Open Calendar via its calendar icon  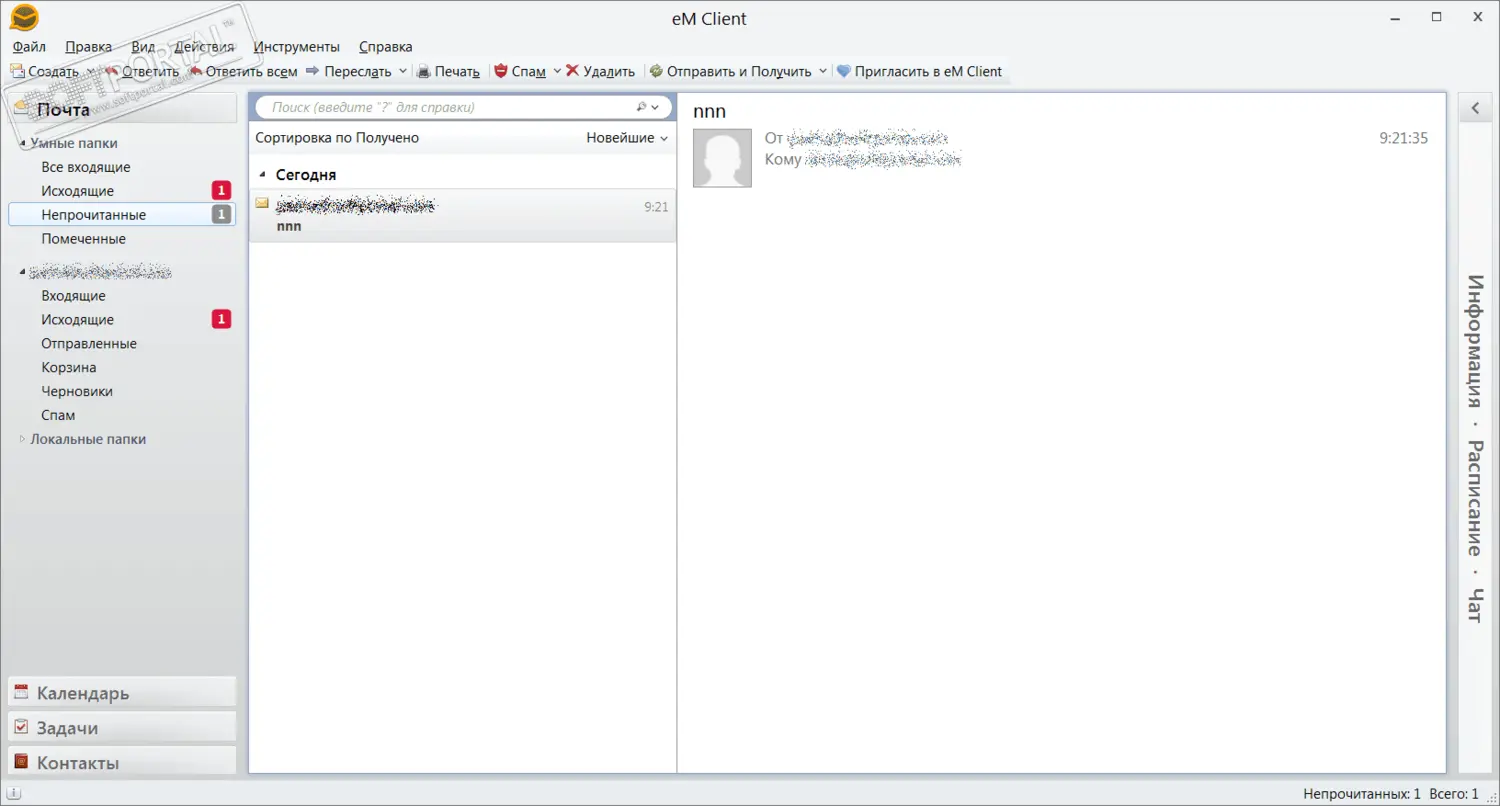pos(21,692)
